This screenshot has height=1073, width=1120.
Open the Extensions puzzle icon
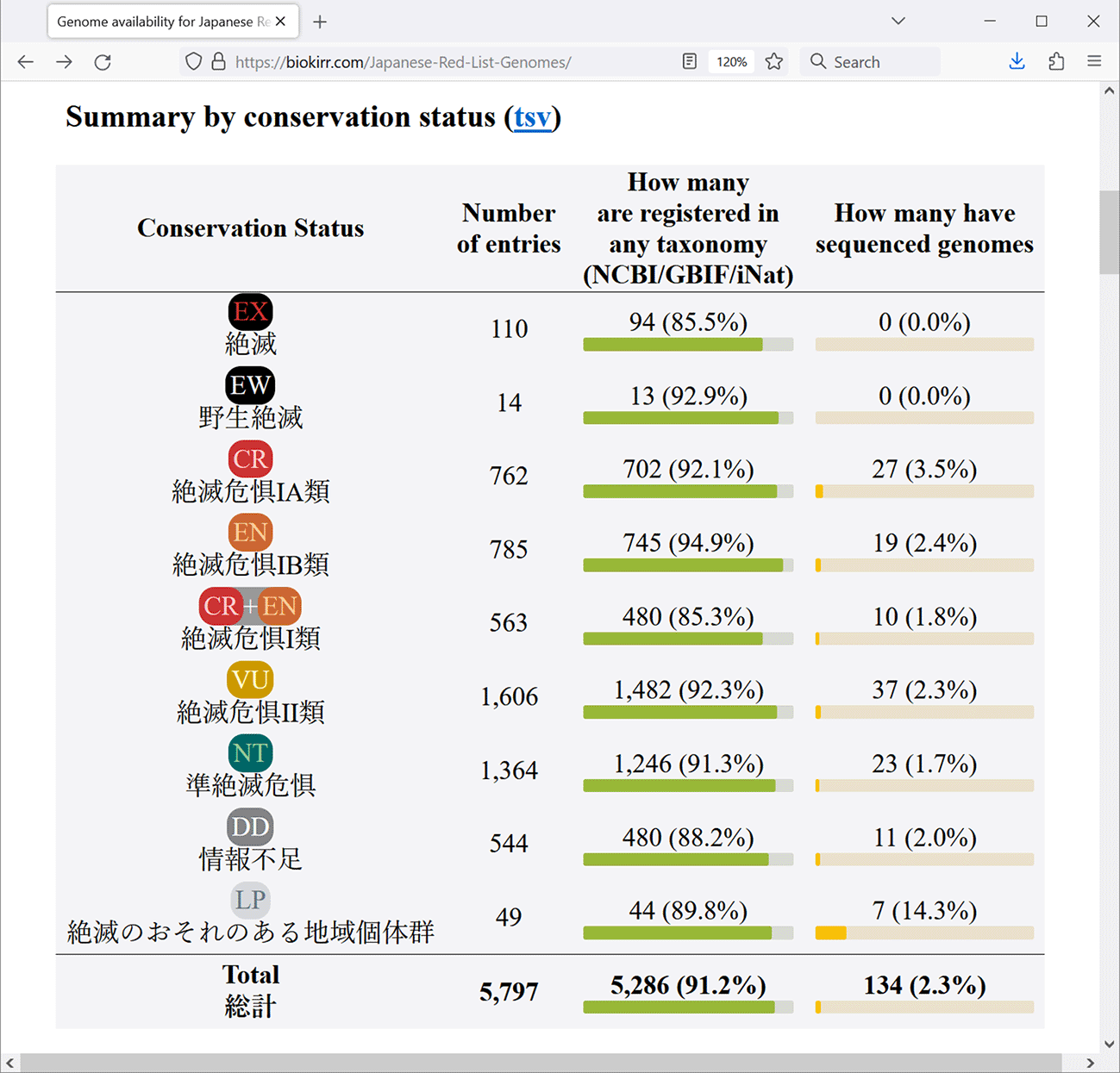point(1056,62)
